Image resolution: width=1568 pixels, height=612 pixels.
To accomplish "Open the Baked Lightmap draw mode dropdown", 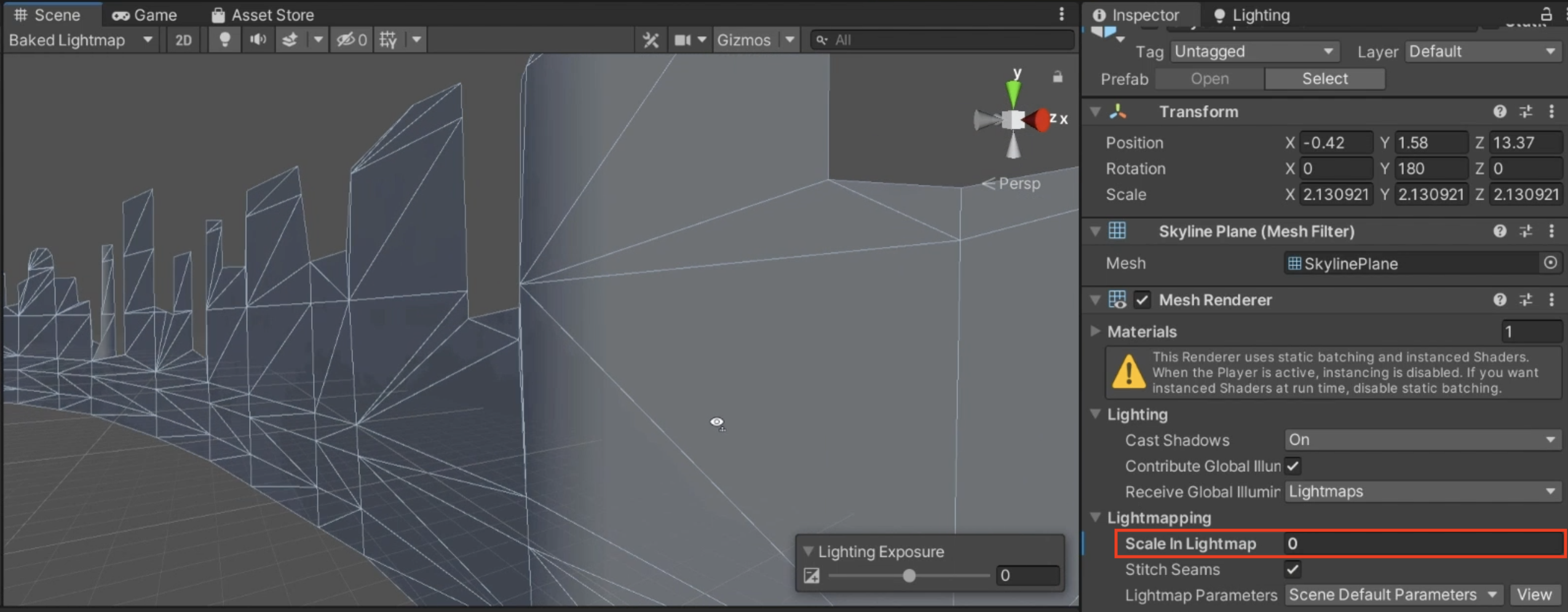I will pyautogui.click(x=80, y=40).
